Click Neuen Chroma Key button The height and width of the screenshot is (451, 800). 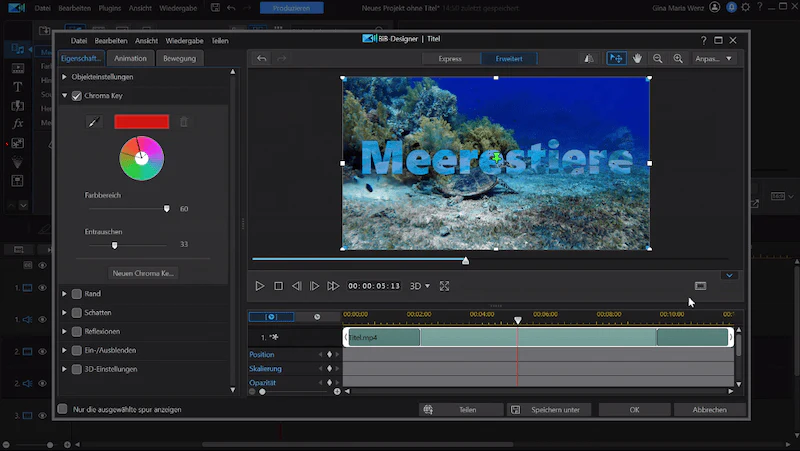(143, 273)
